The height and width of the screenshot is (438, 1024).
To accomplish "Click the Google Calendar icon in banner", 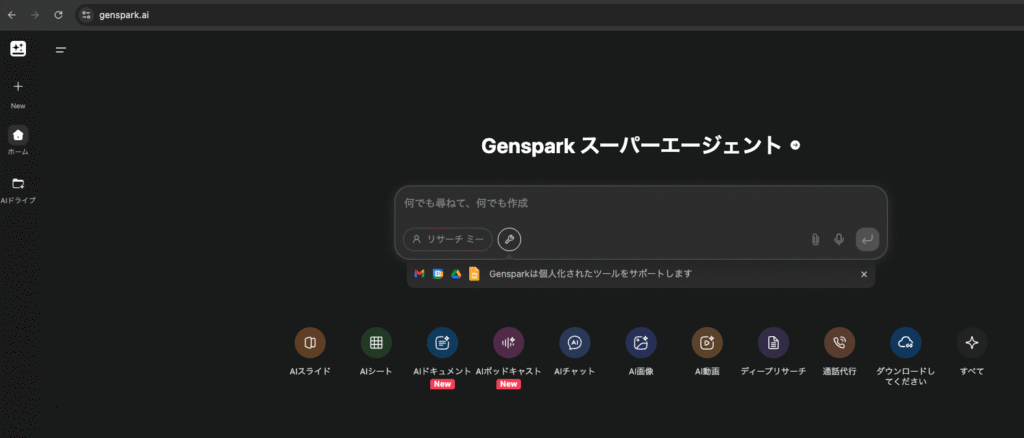I will tap(438, 274).
